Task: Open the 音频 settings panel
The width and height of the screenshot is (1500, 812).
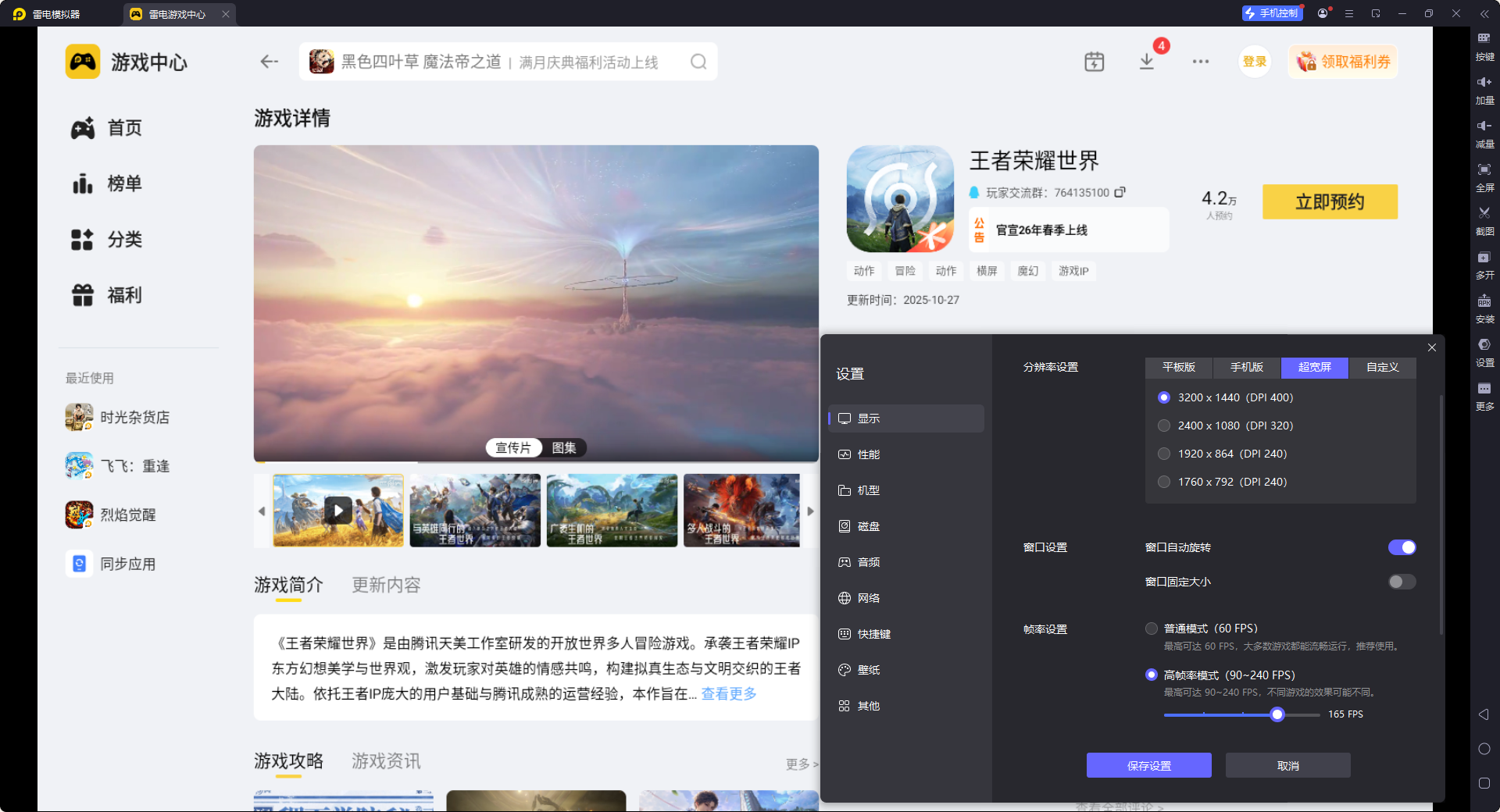Action: coord(870,561)
